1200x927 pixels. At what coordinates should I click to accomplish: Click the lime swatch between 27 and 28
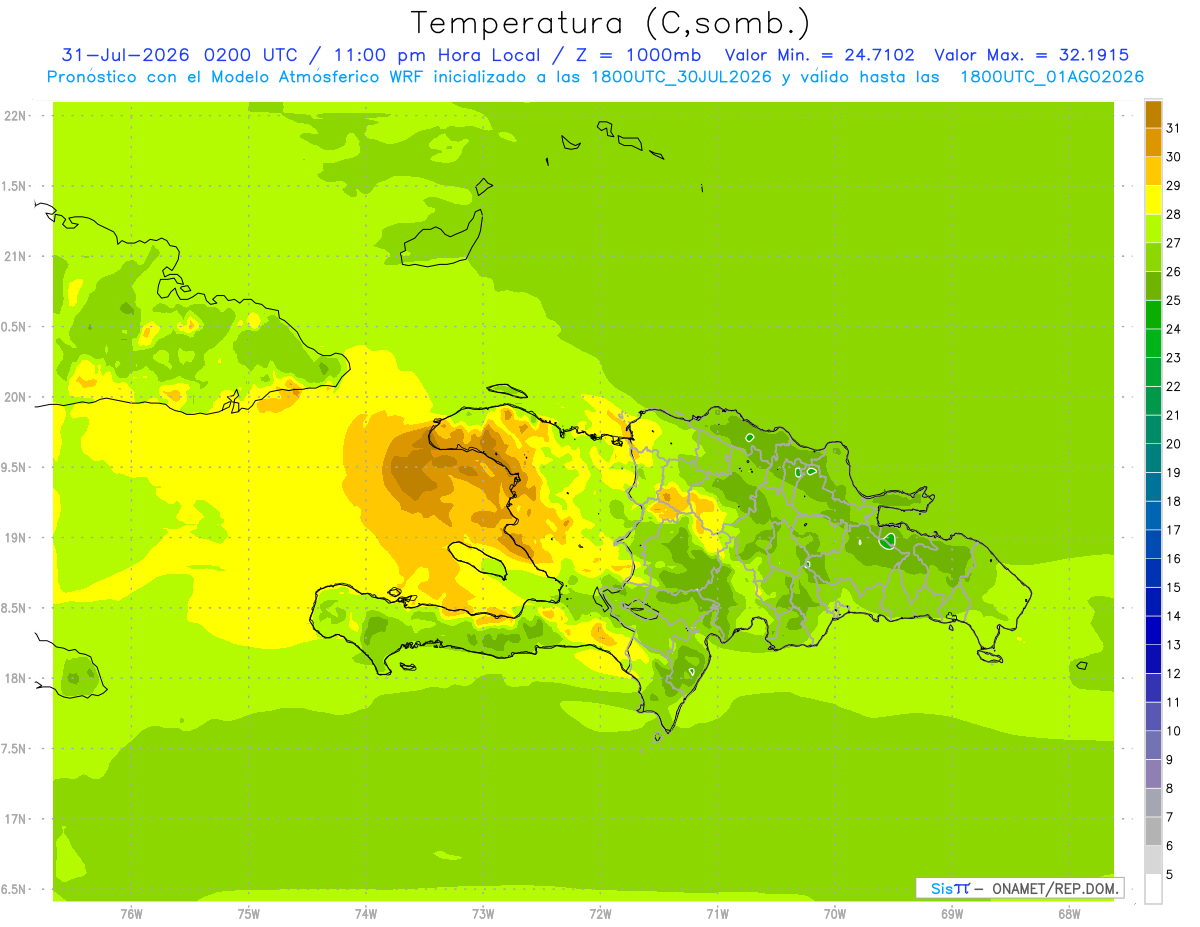(x=1153, y=229)
